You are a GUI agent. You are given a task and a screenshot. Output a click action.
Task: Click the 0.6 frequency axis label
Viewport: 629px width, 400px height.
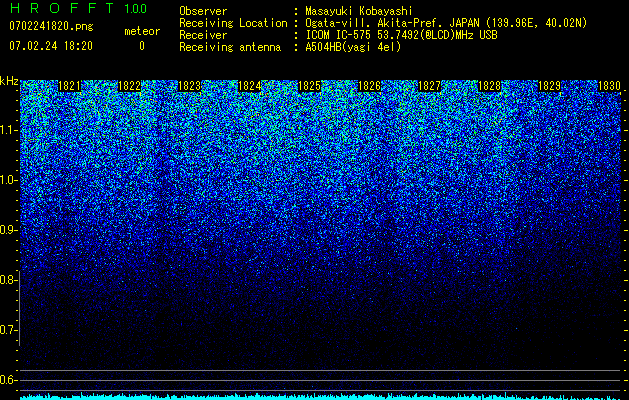click(x=8, y=380)
